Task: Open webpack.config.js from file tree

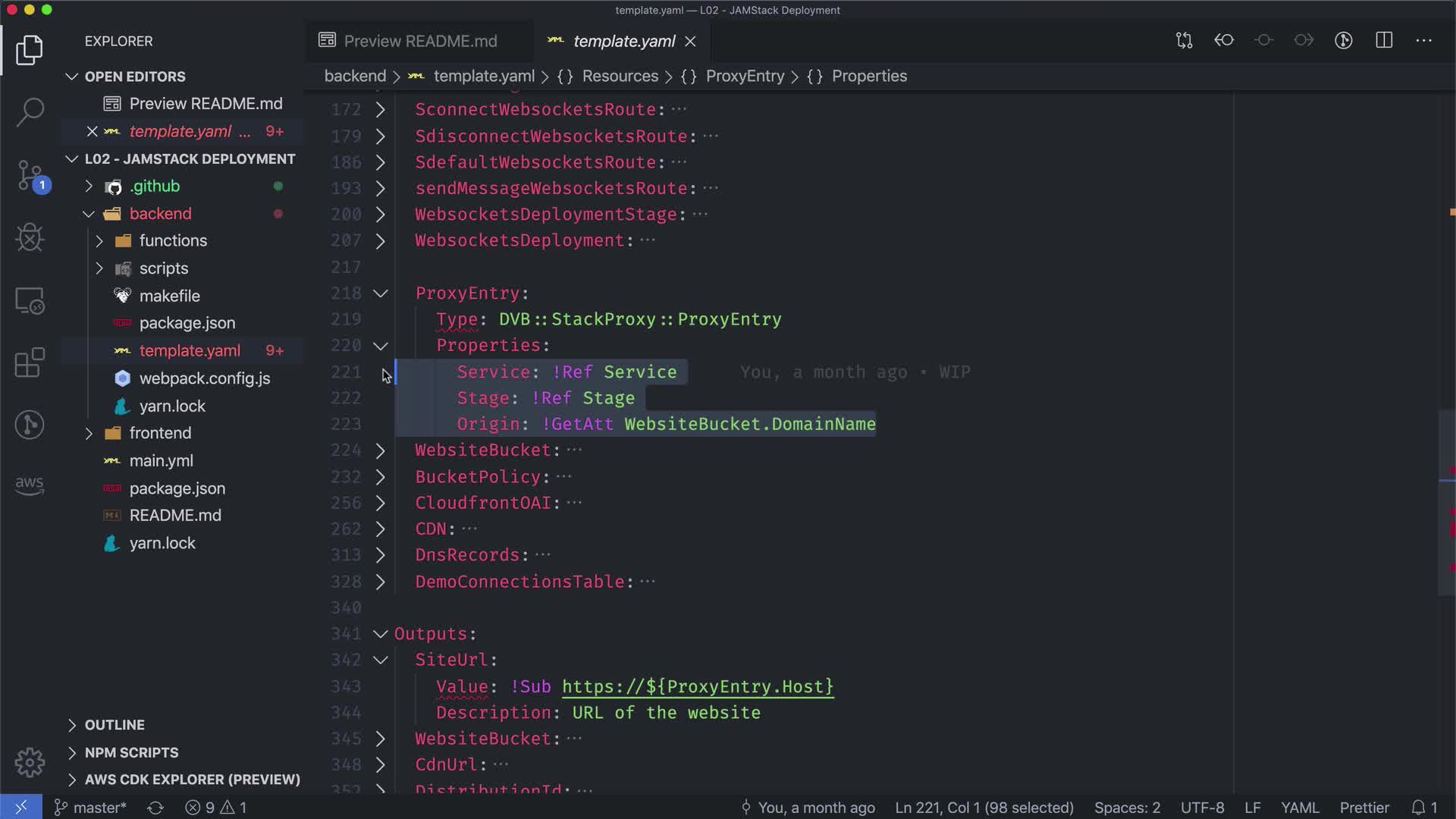Action: [204, 378]
